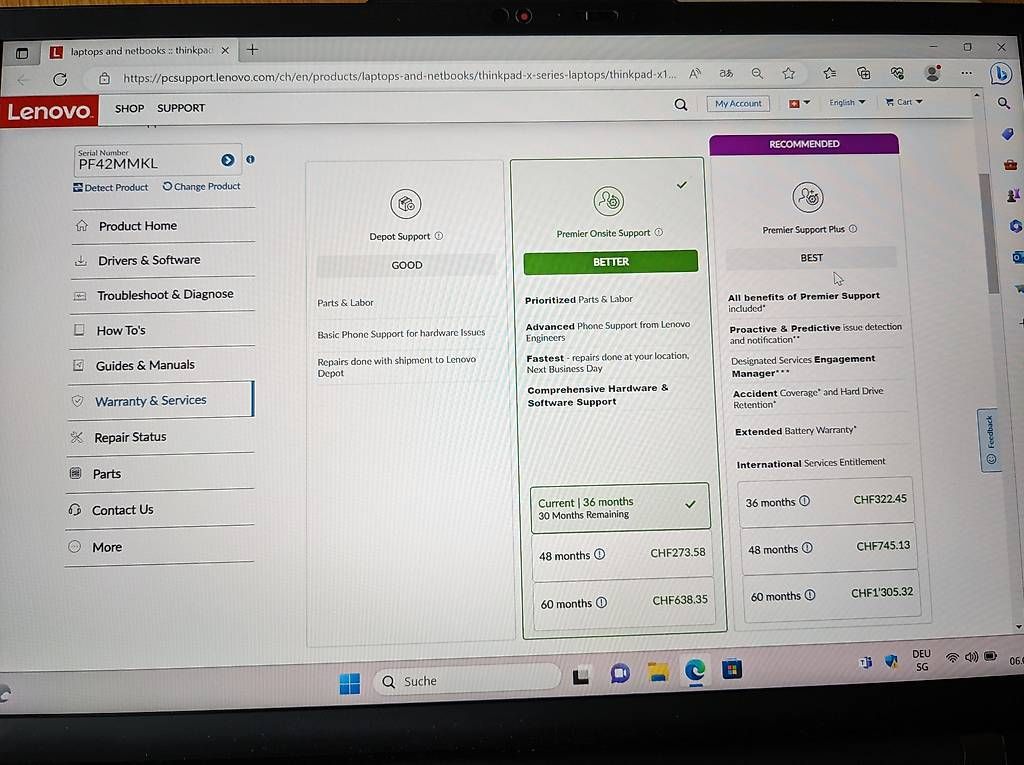Open the SUPPORT menu
Viewport: 1024px width, 765px height.
[x=181, y=108]
